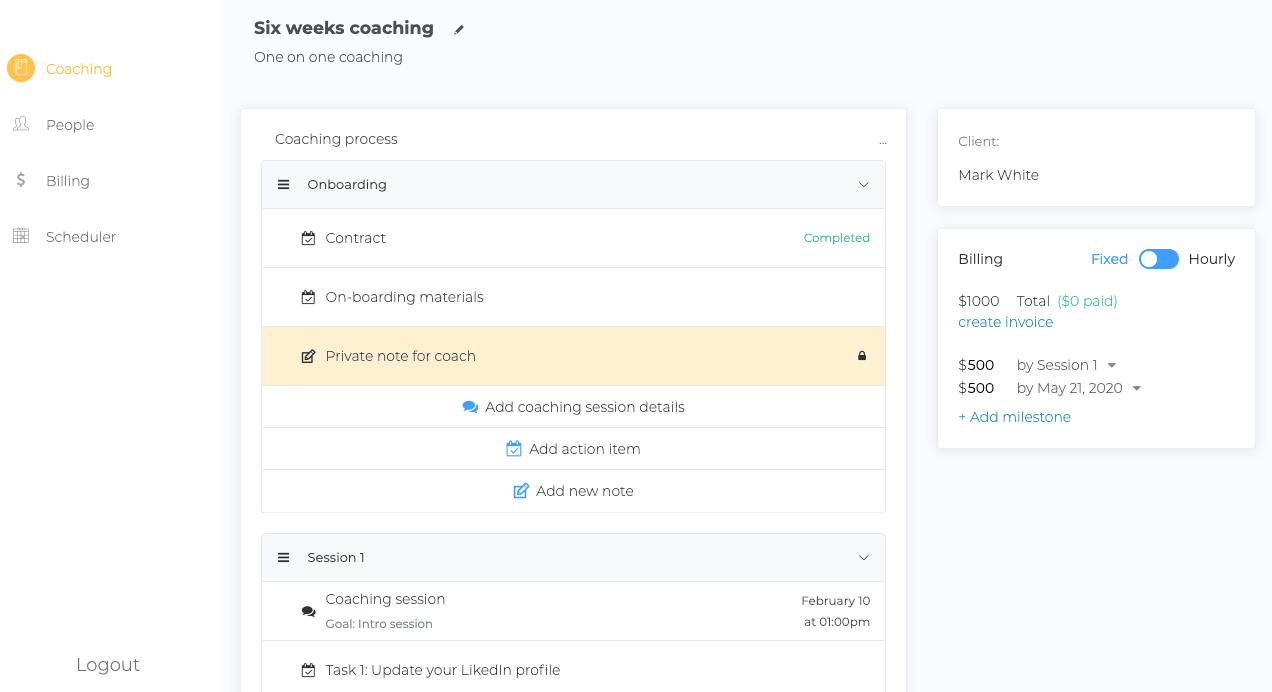Image resolution: width=1272 pixels, height=692 pixels.
Task: Click the Coaching icon in the sidebar
Action: (21, 68)
